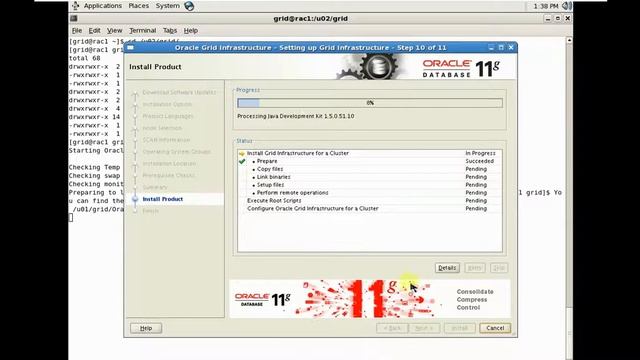Select the Installation Option step
Image resolution: width=640 pixels, height=360 pixels.
click(167, 104)
